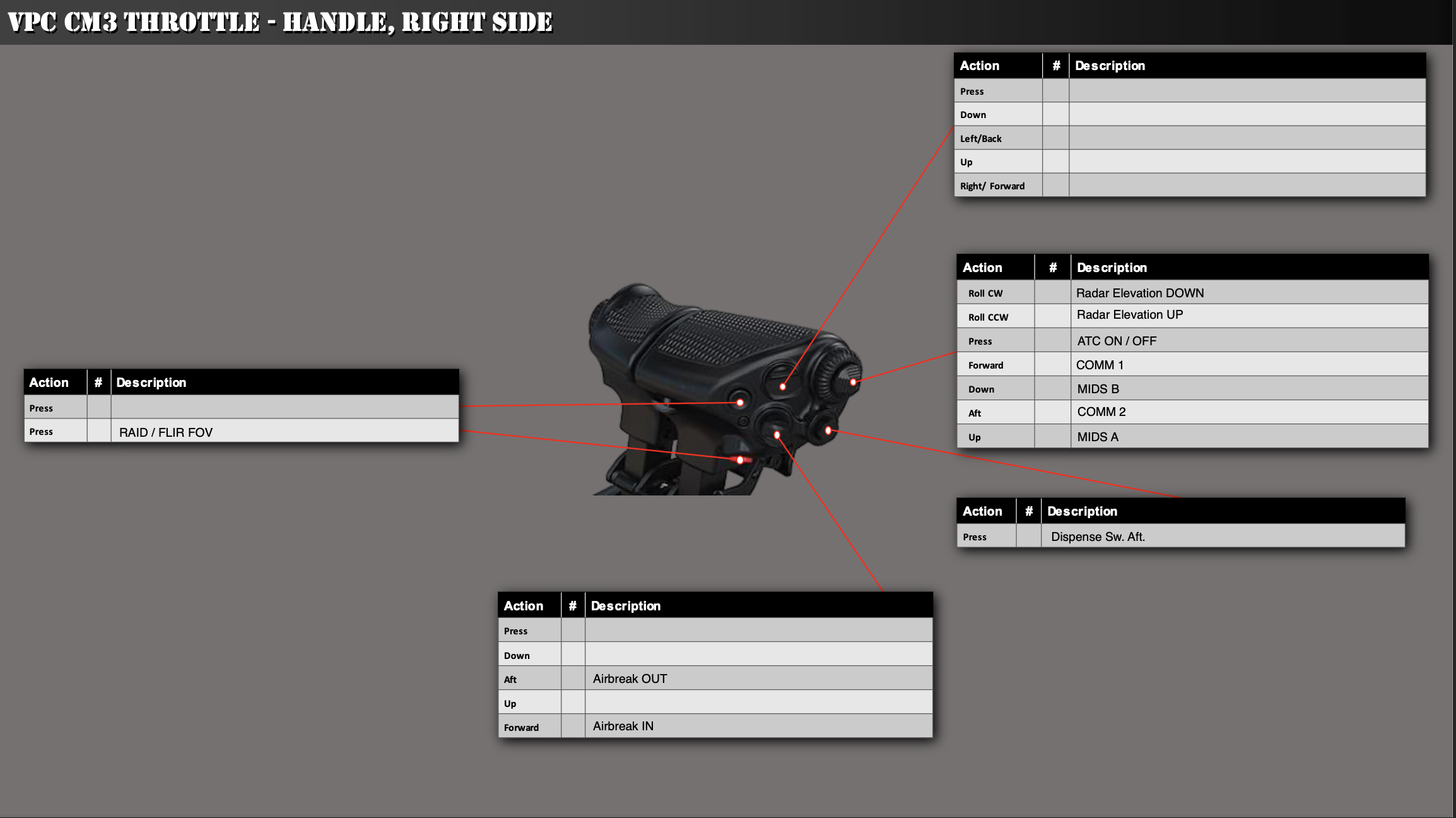Click the page title VPC CM3 Throttle
Viewport: 1456px width, 818px height.
[x=279, y=22]
